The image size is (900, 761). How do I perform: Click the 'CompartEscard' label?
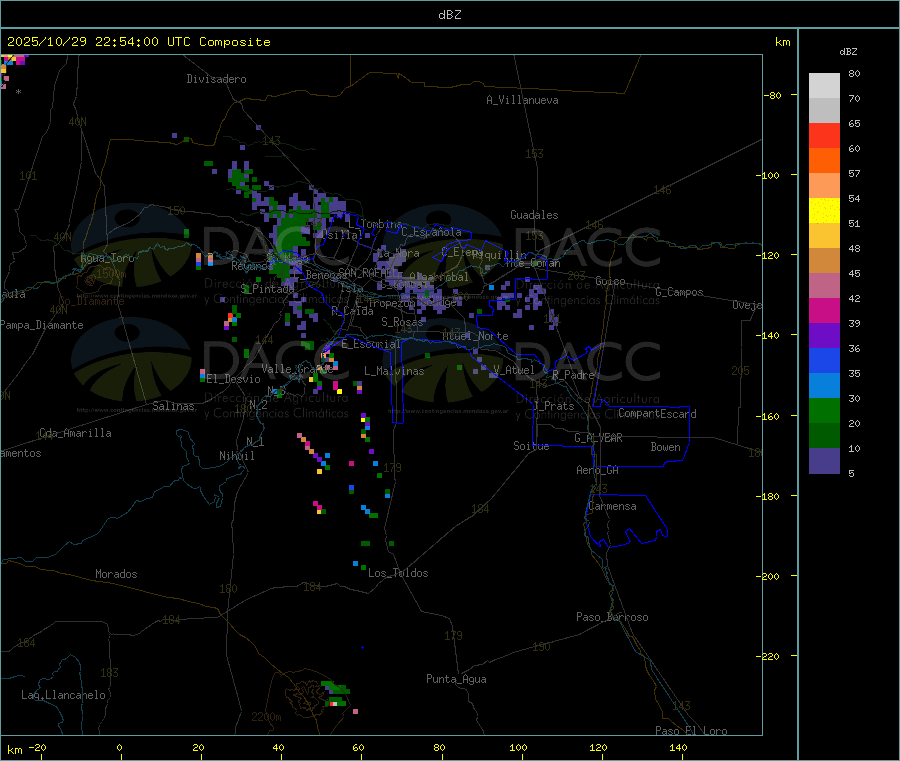click(x=657, y=414)
